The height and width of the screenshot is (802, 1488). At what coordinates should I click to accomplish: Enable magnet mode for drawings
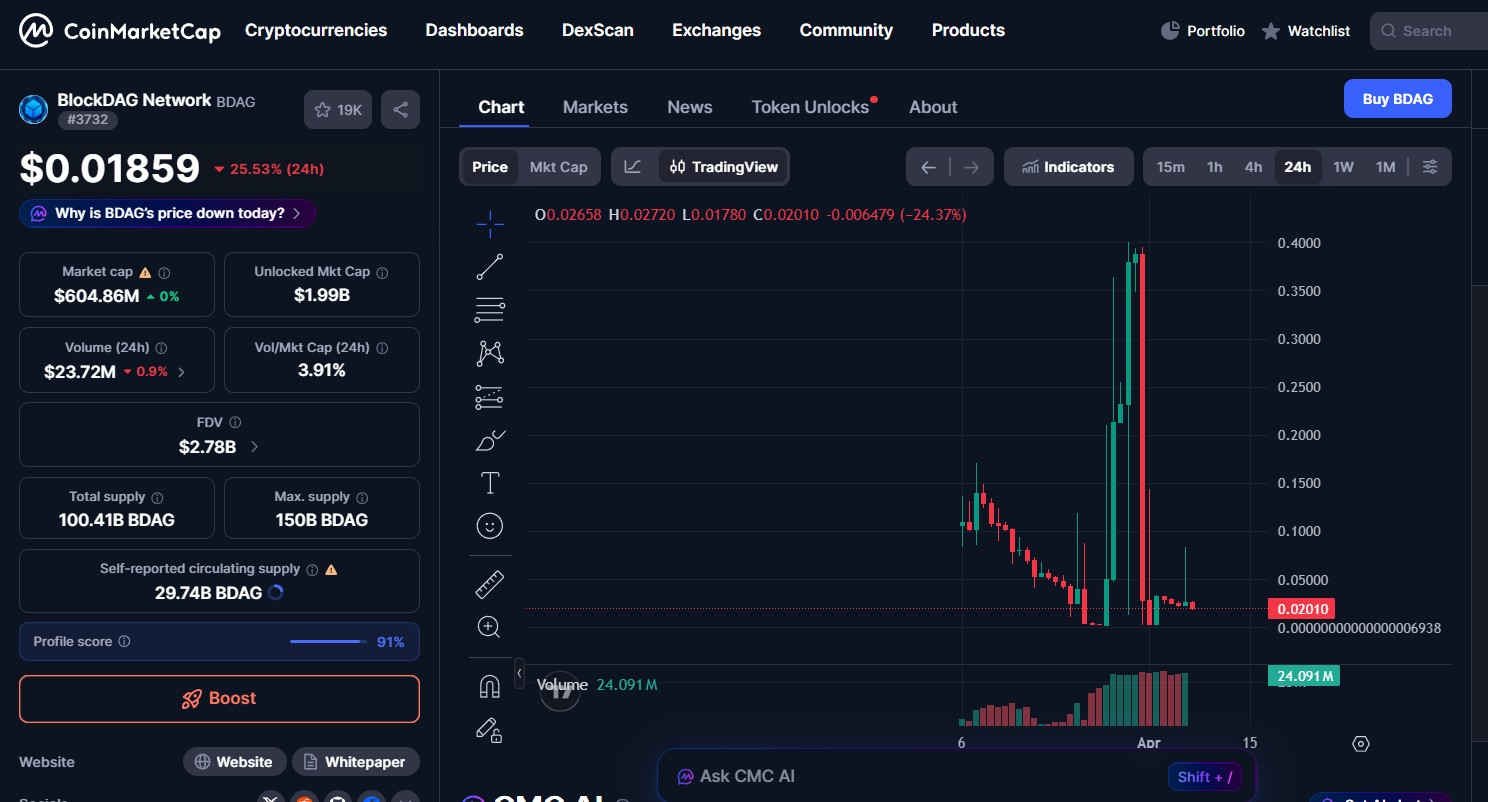pos(490,684)
